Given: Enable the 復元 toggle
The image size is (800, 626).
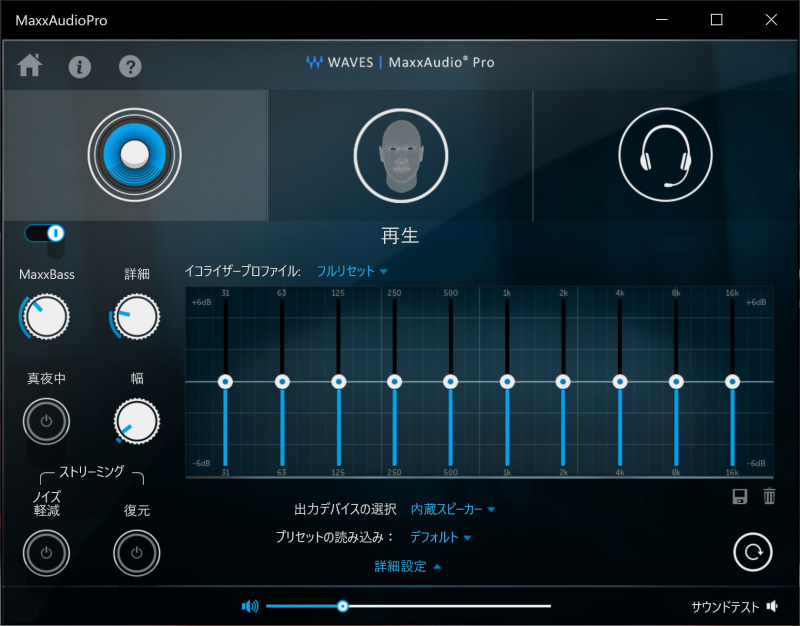Looking at the screenshot, I should click(136, 553).
